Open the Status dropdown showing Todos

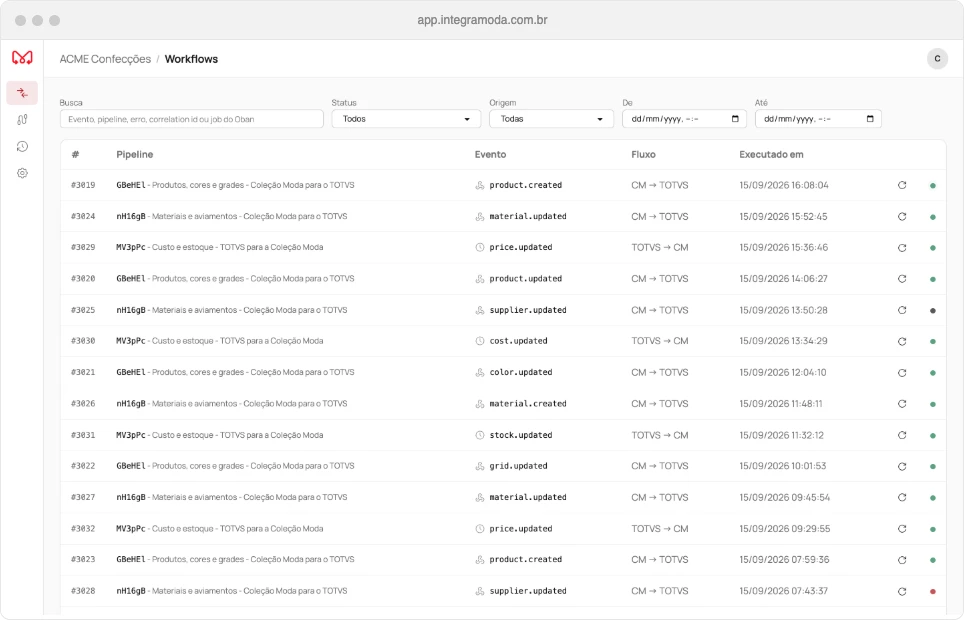[406, 119]
